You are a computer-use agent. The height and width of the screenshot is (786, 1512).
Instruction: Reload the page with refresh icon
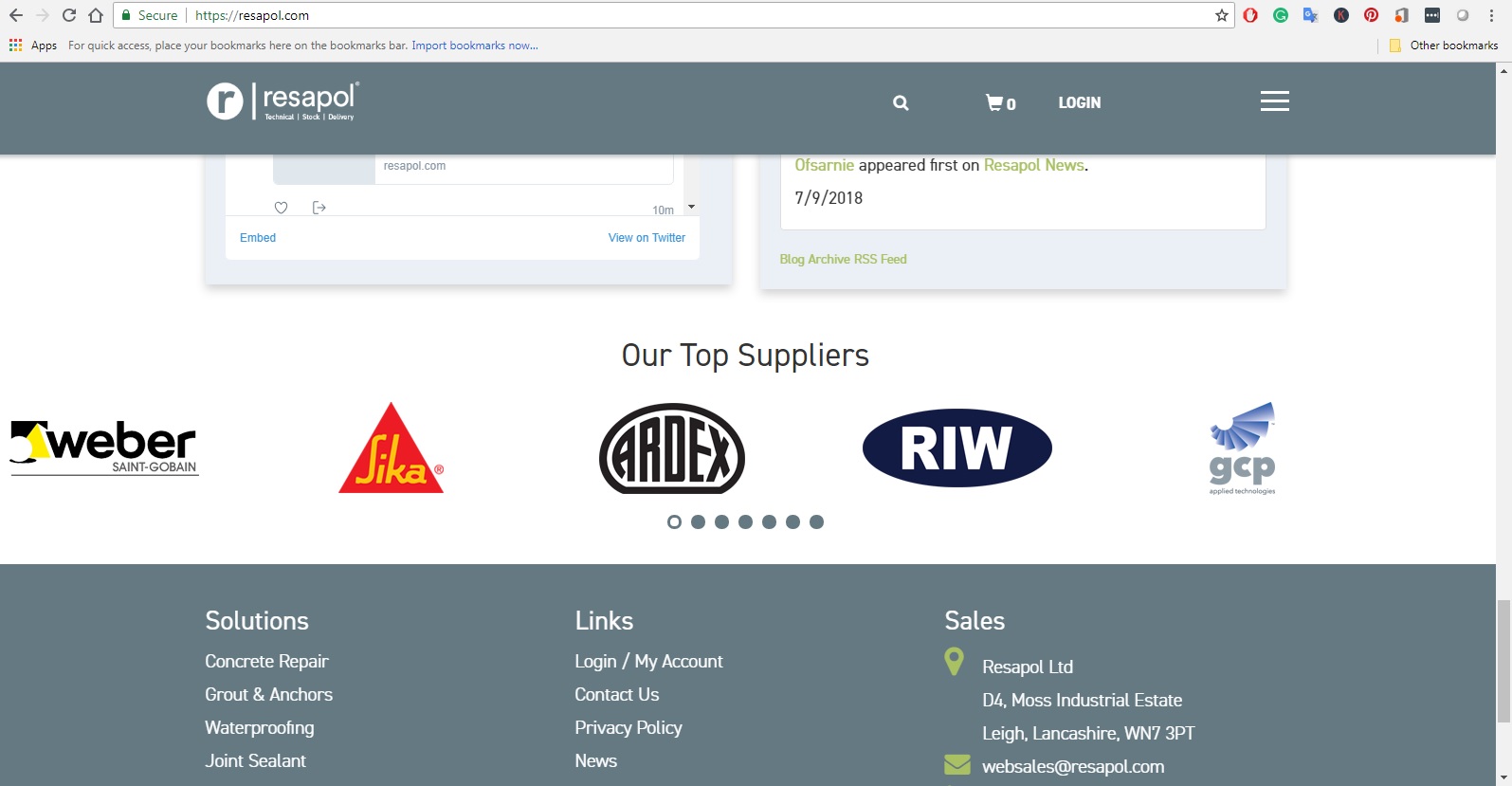pos(68,15)
